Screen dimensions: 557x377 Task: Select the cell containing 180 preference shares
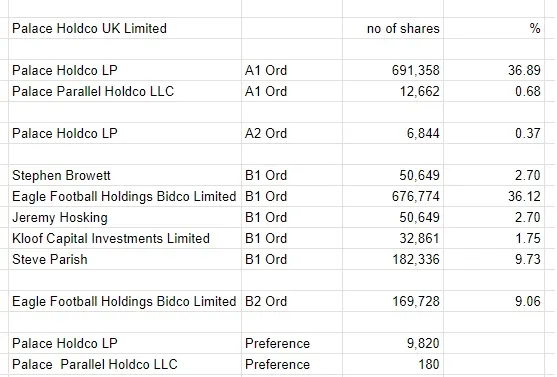point(393,364)
